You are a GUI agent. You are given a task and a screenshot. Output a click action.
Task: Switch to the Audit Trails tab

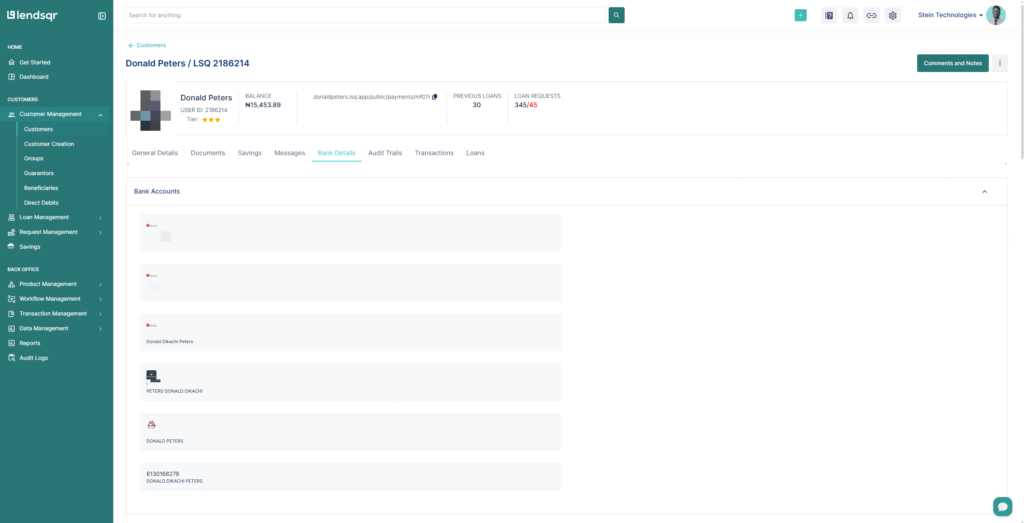coord(385,153)
